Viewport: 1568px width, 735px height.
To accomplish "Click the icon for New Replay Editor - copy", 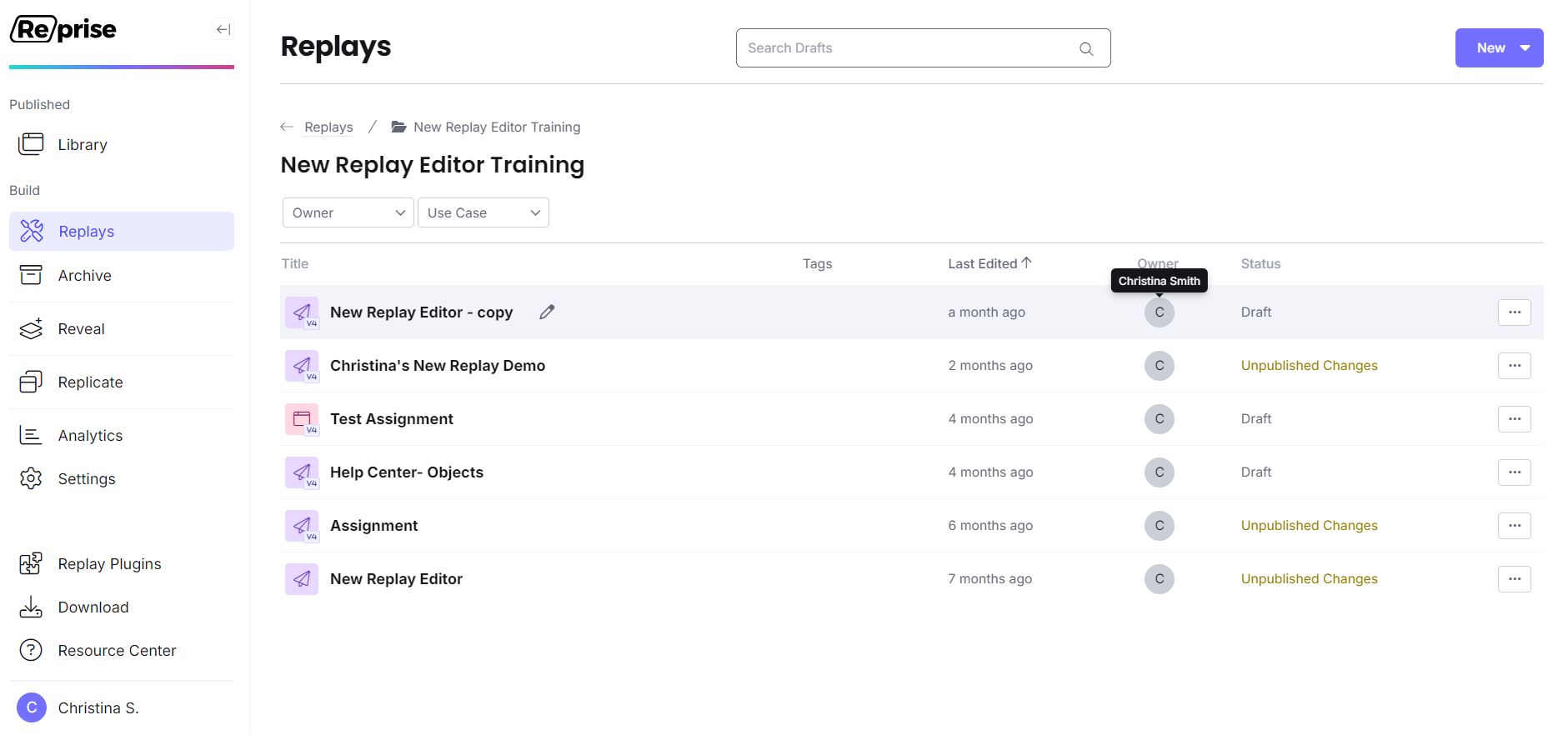I will click(302, 312).
